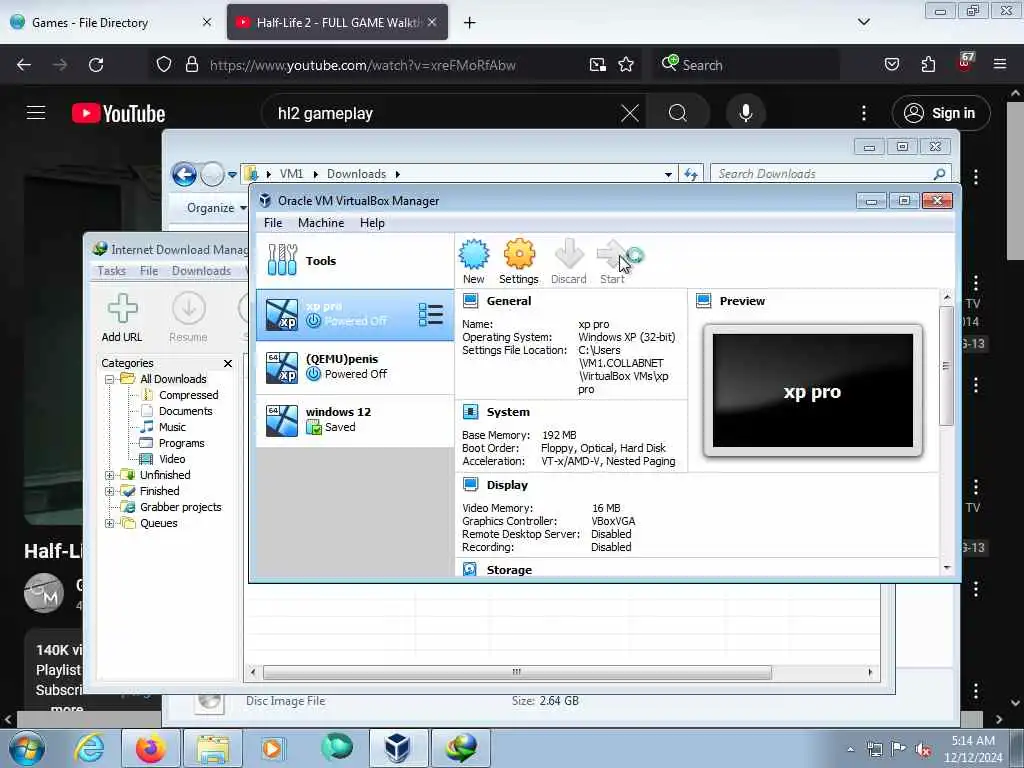Open the VirtualBox Machine menu
Screen dimensions: 1024x768
[321, 223]
